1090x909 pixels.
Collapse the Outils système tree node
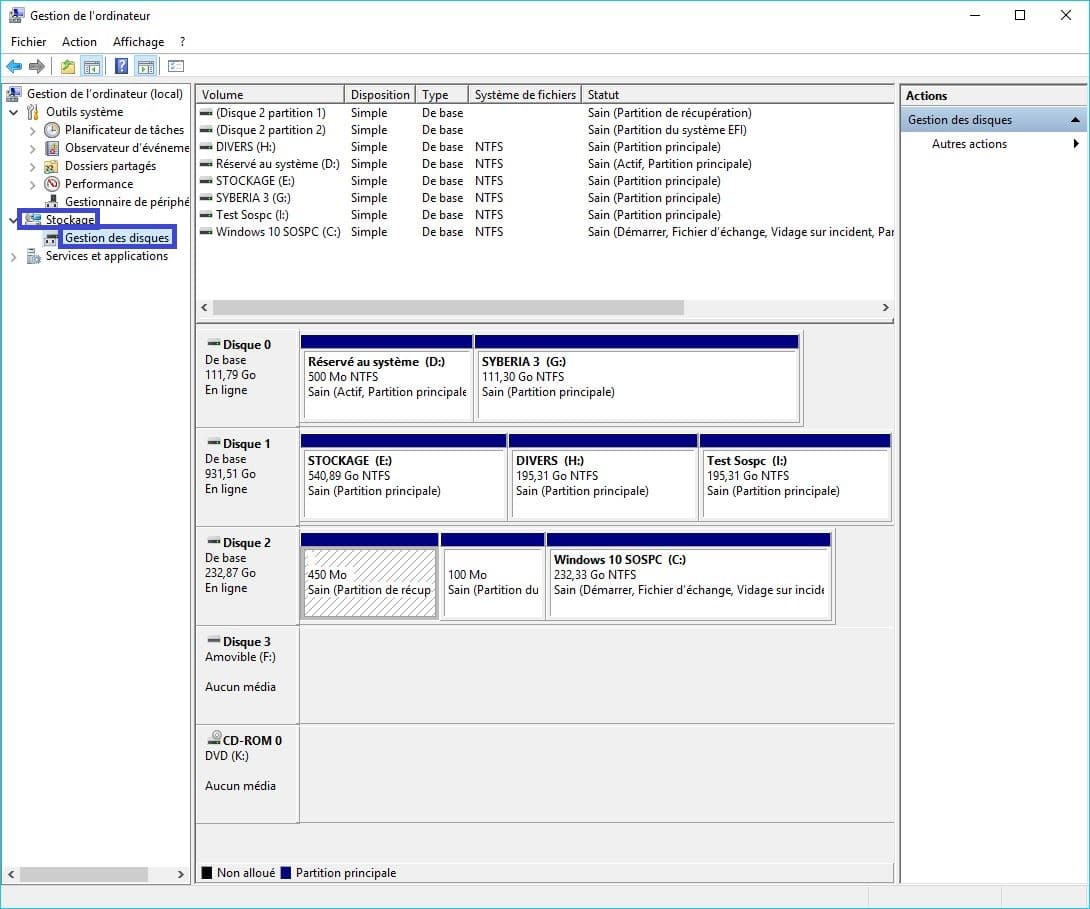(14, 112)
